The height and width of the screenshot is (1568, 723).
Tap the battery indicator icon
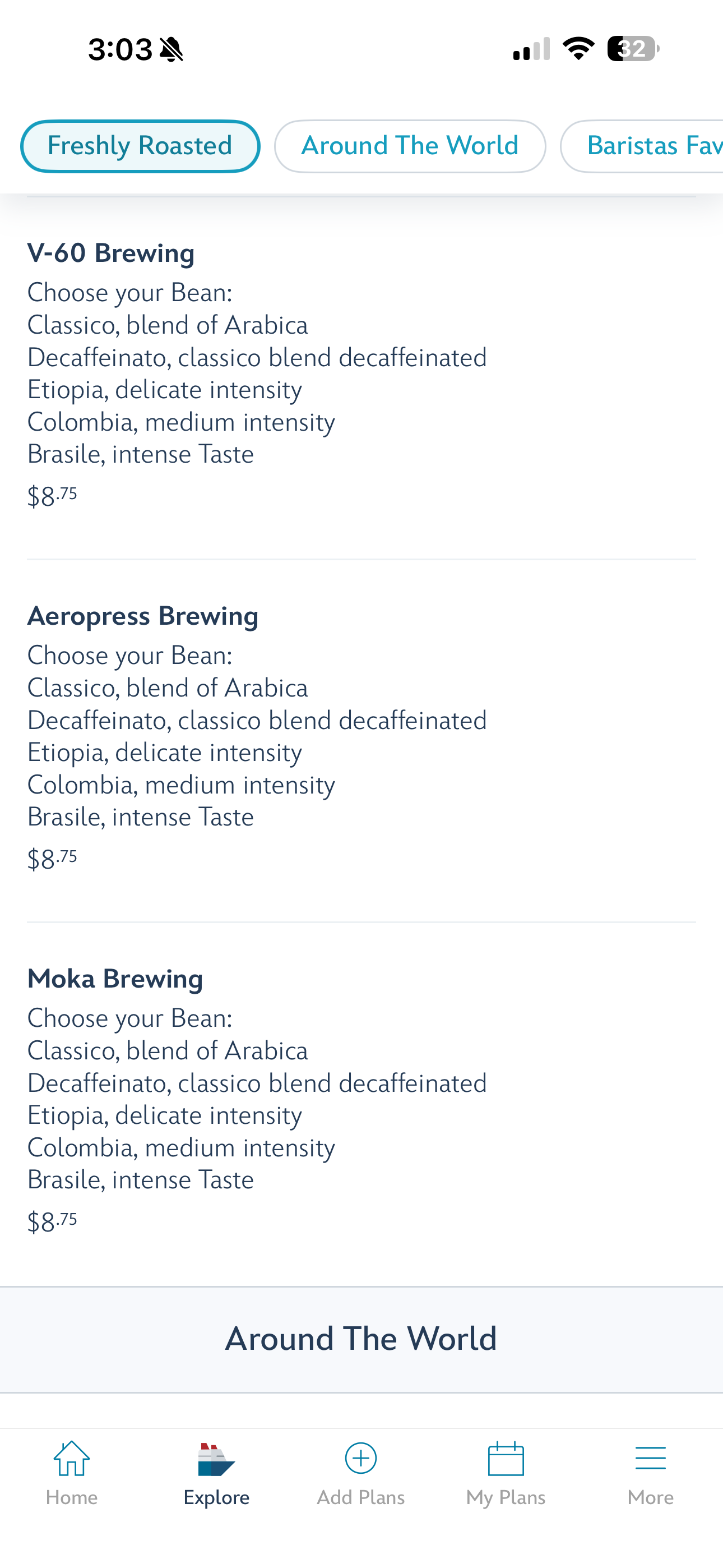(633, 49)
